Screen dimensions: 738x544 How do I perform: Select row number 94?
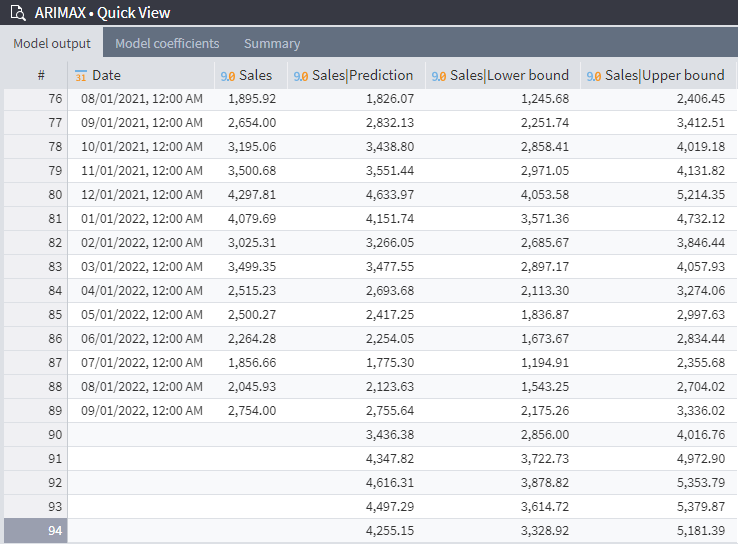[x=36, y=531]
